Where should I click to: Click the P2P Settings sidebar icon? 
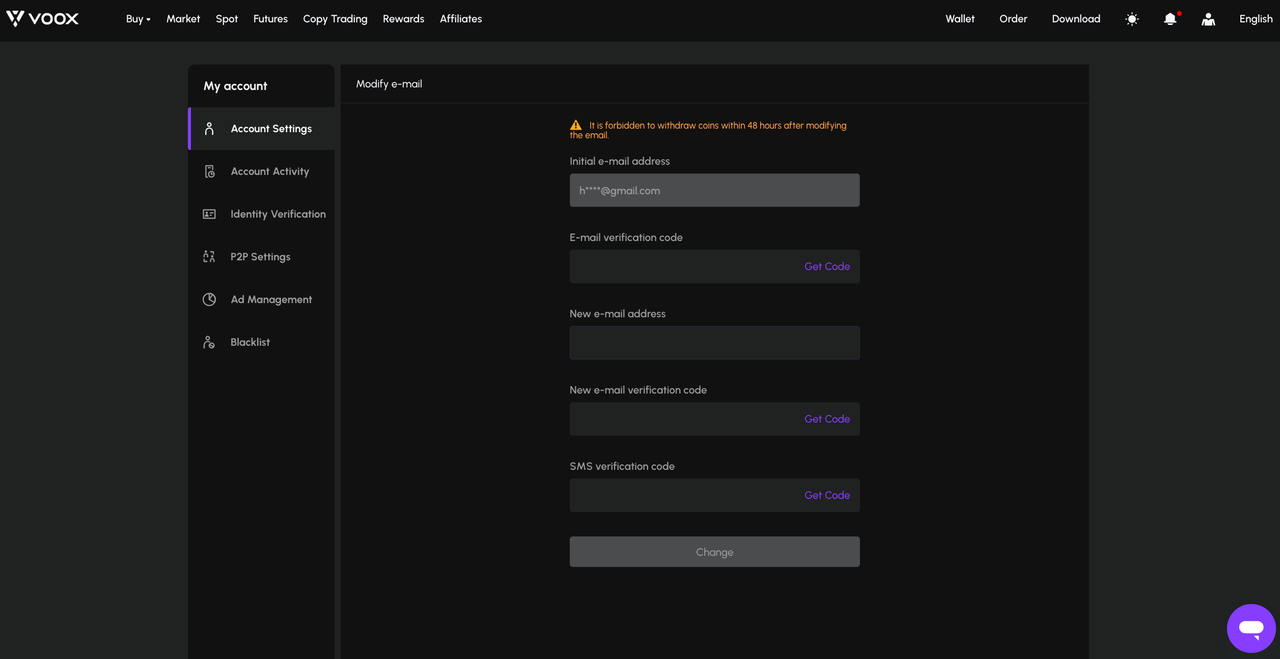(x=209, y=257)
